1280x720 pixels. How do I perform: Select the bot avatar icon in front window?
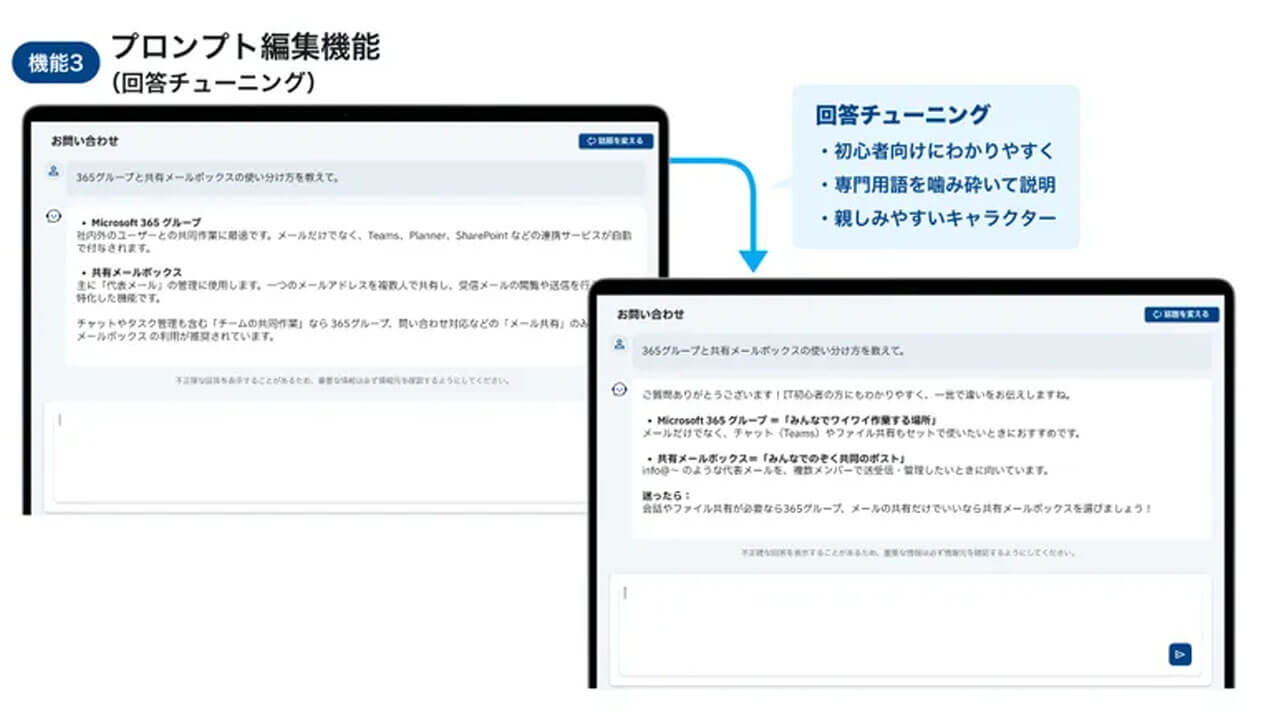619,389
